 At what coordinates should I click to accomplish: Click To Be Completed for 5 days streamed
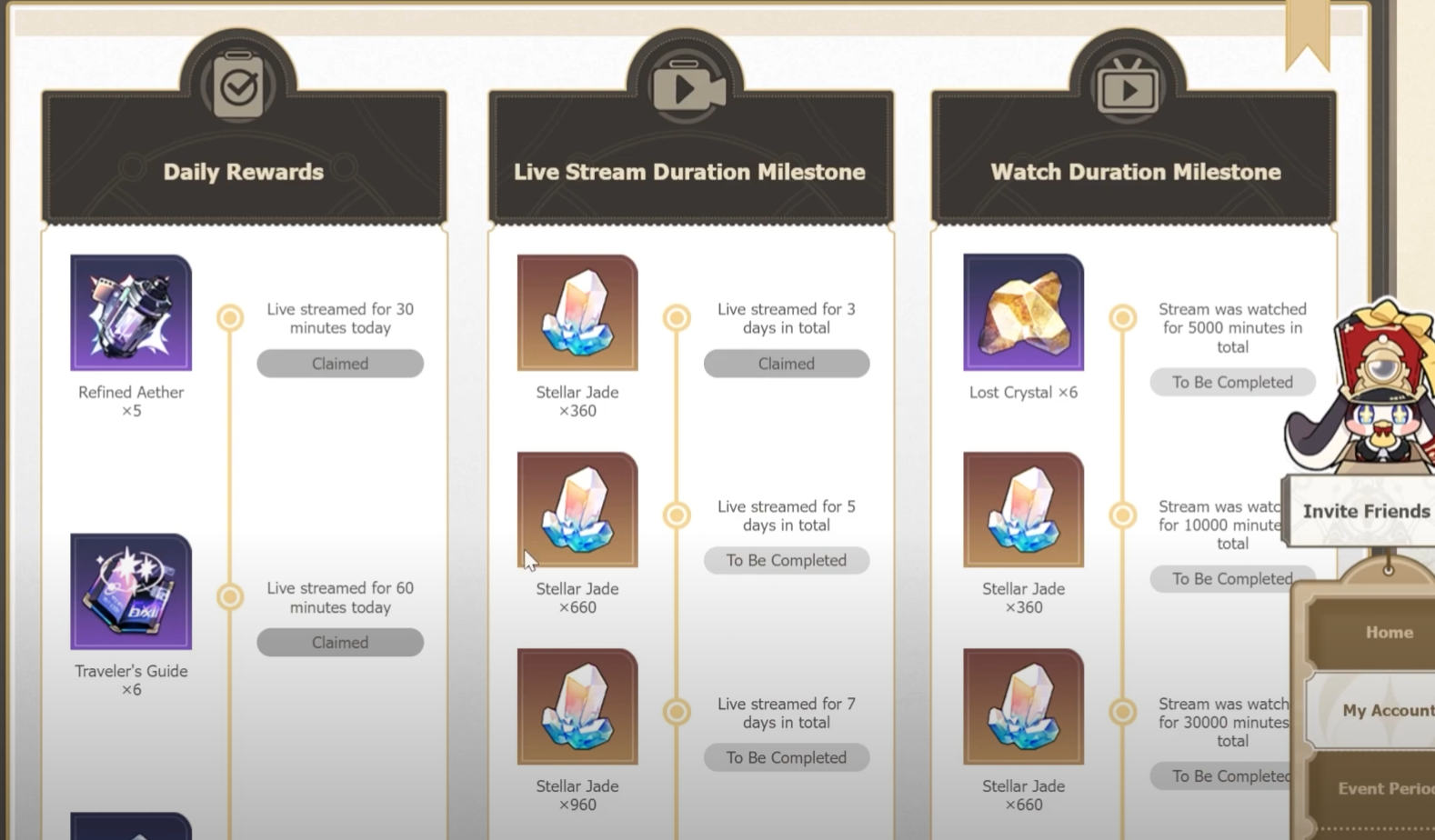tap(787, 560)
